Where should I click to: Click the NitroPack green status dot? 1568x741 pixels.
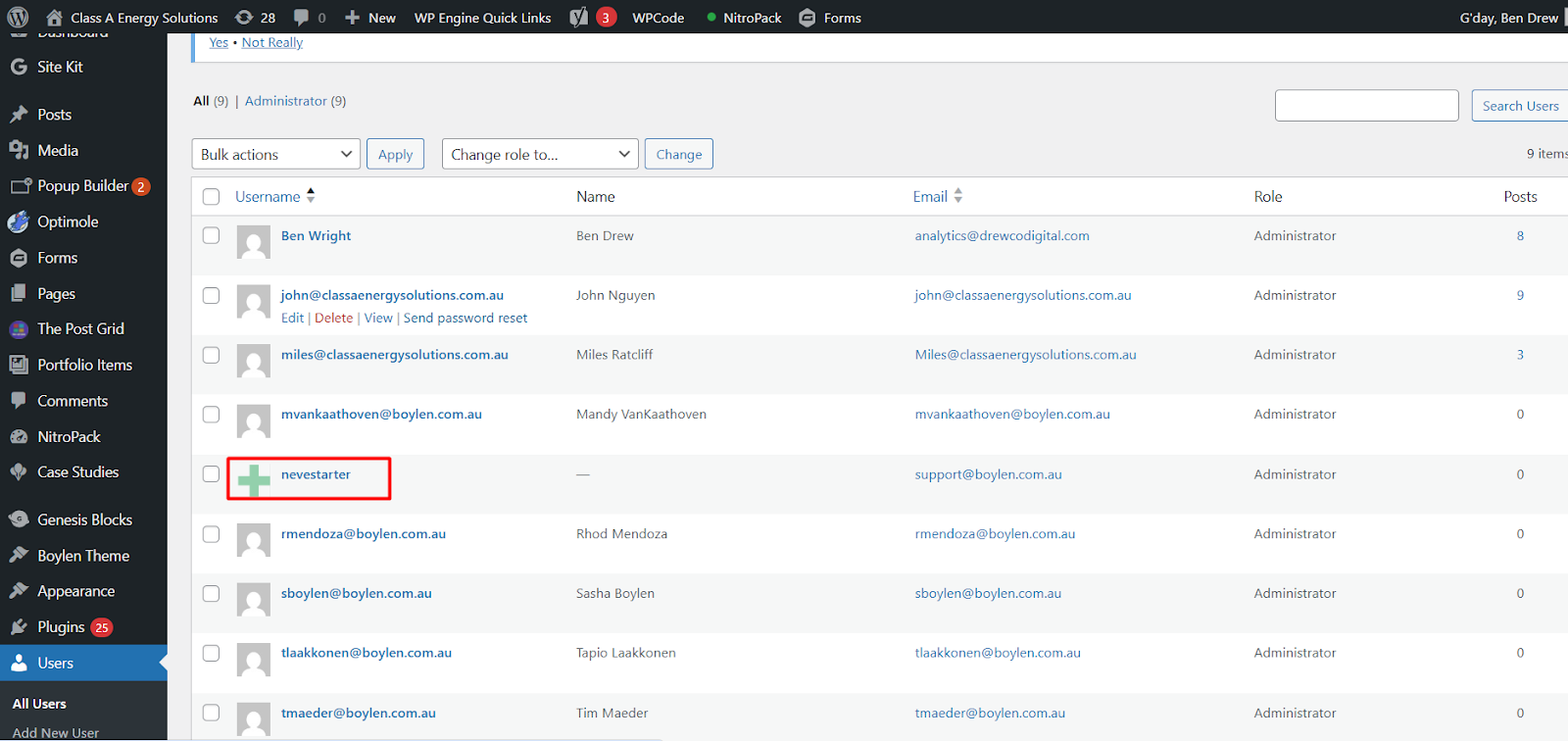coord(711,18)
